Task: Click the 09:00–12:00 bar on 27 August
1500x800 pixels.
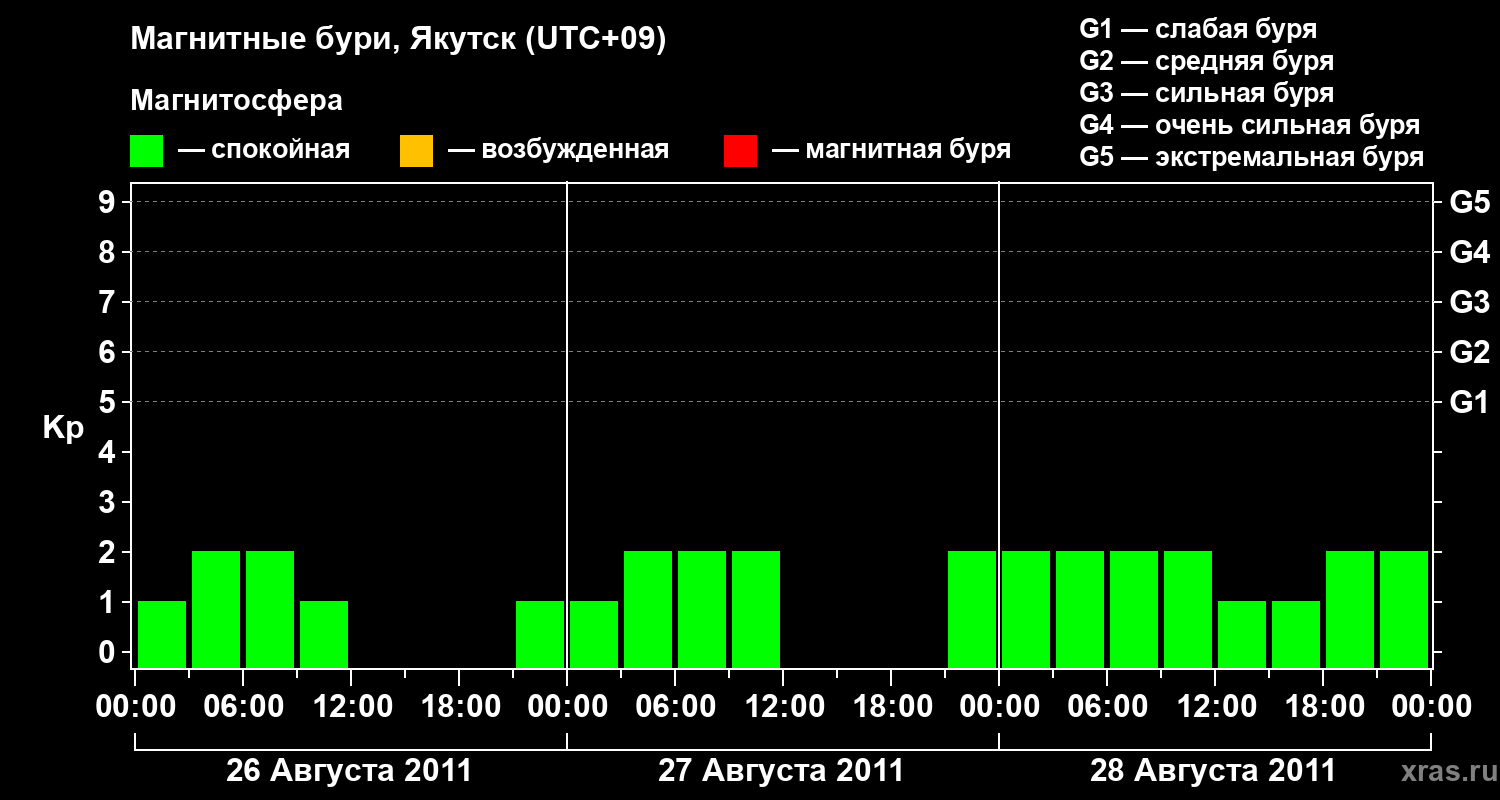Action: click(756, 609)
